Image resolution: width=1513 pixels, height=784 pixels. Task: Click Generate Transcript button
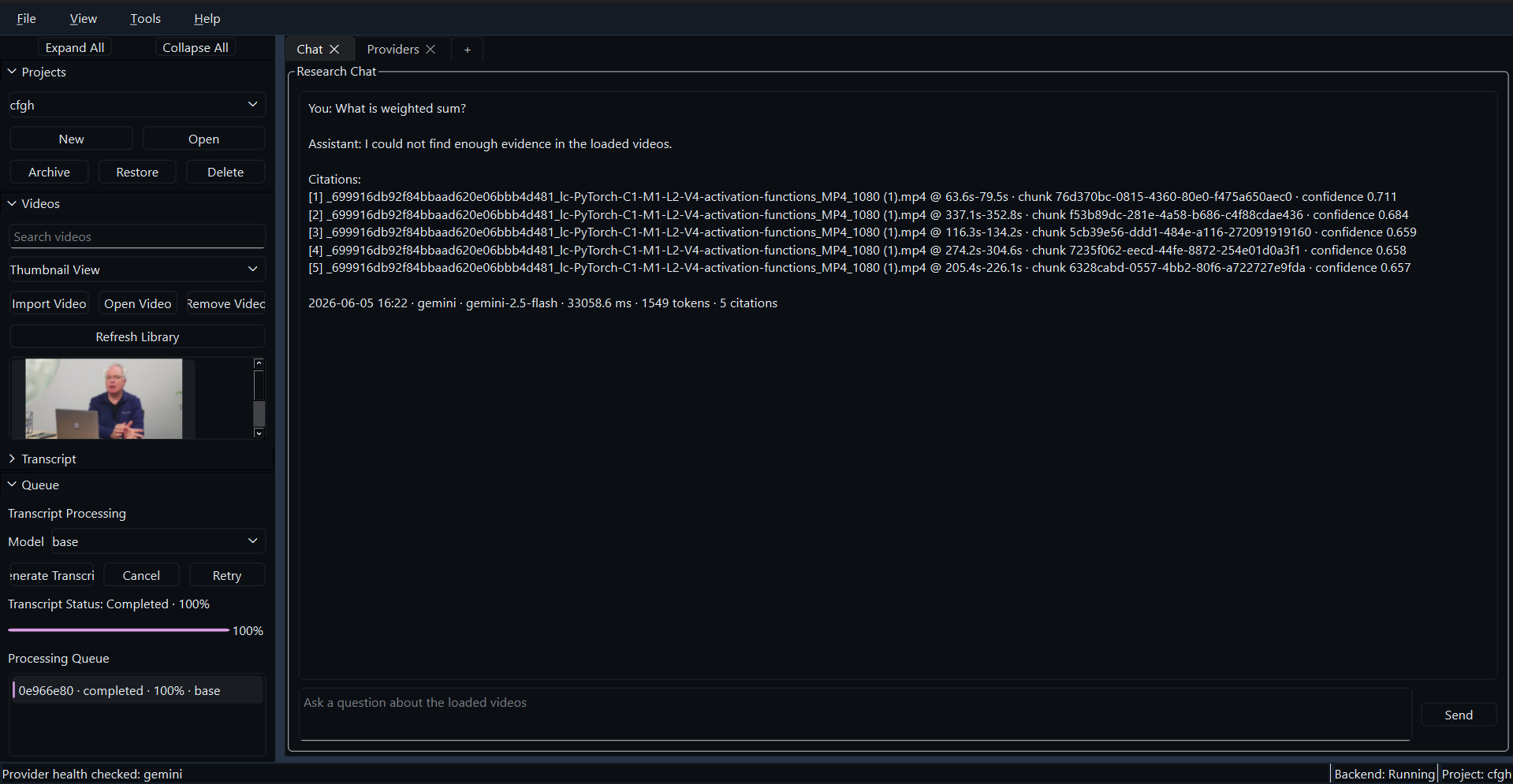(x=52, y=575)
